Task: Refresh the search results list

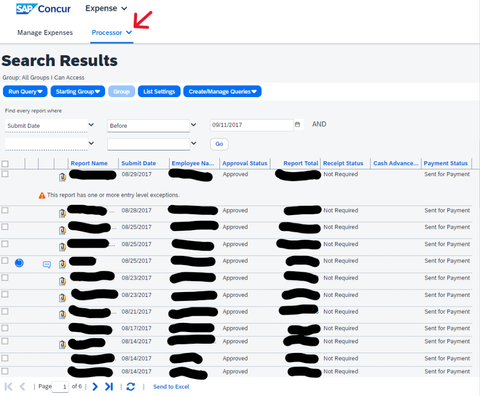Action: 131,387
